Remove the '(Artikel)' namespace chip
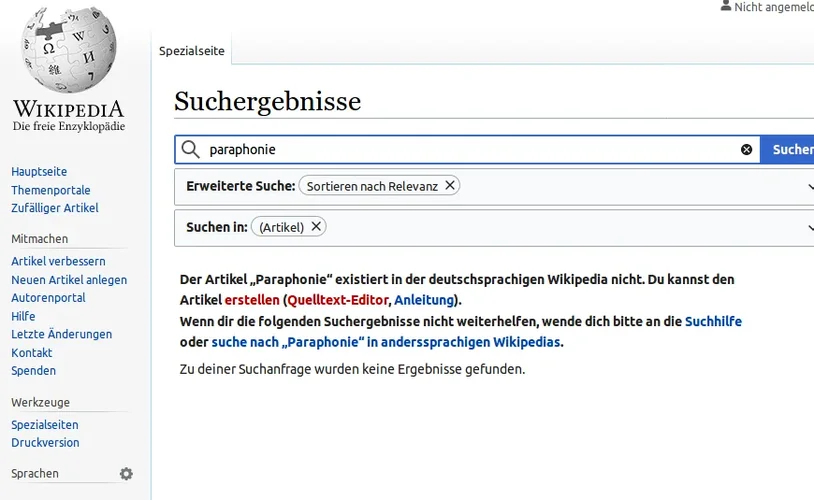This screenshot has width=814, height=500. 316,226
